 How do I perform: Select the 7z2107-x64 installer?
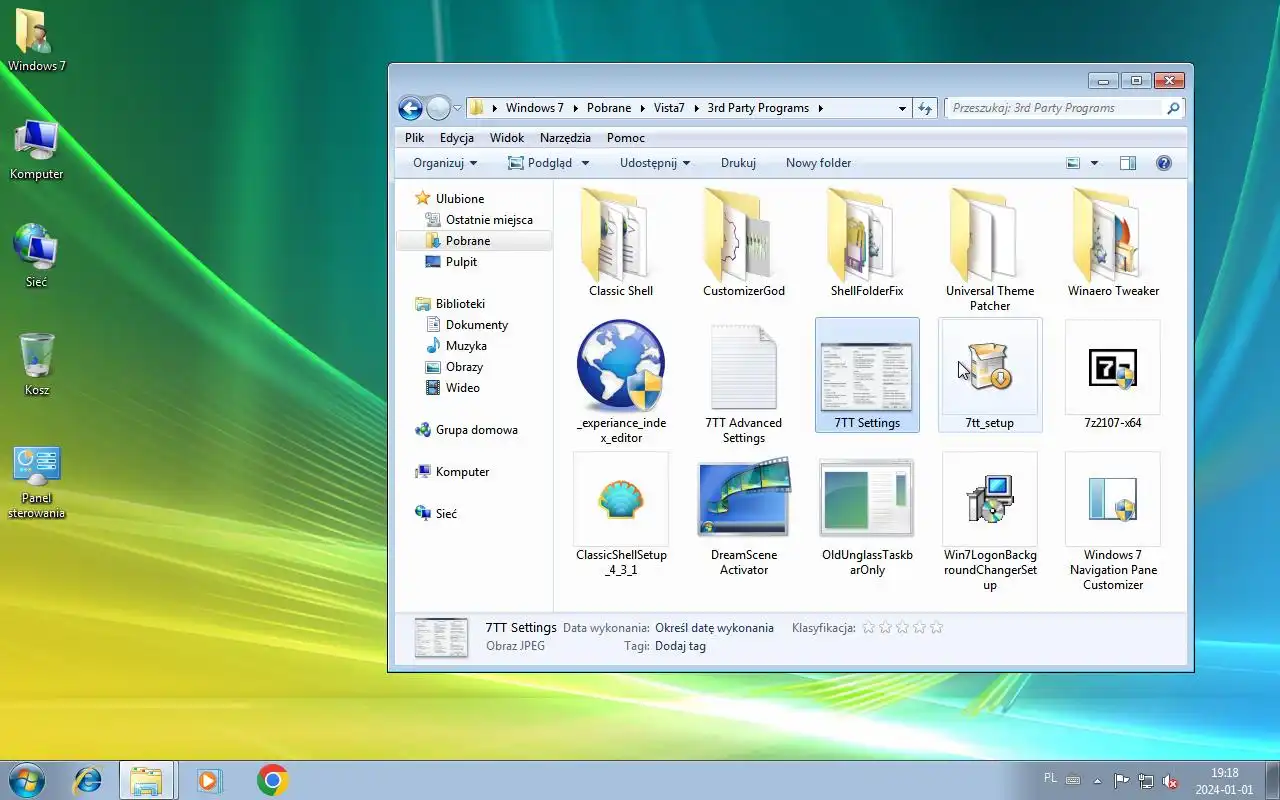pos(1113,374)
